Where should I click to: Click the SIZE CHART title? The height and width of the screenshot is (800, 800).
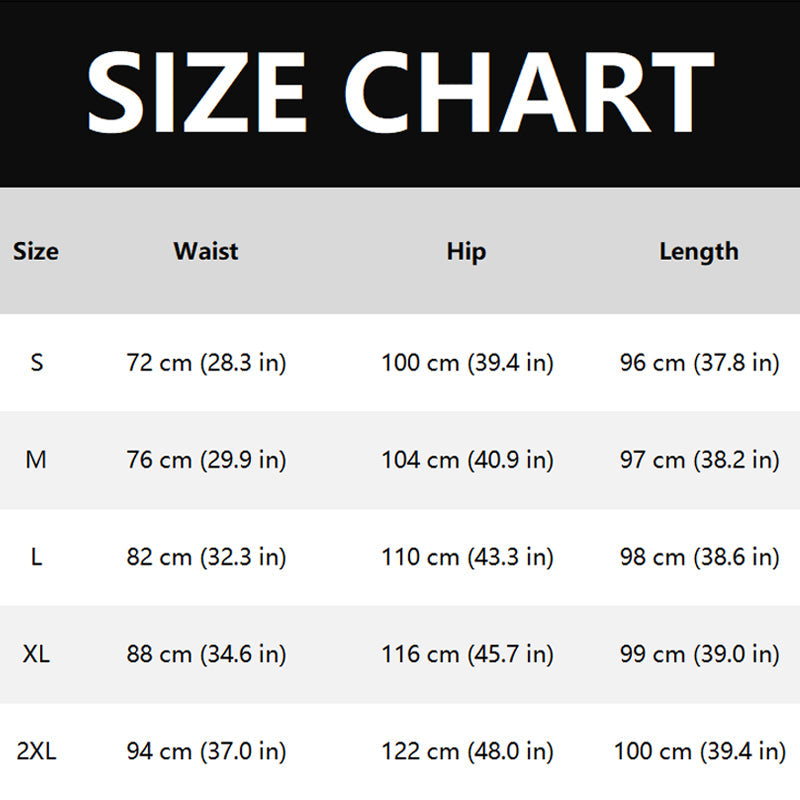click(400, 92)
